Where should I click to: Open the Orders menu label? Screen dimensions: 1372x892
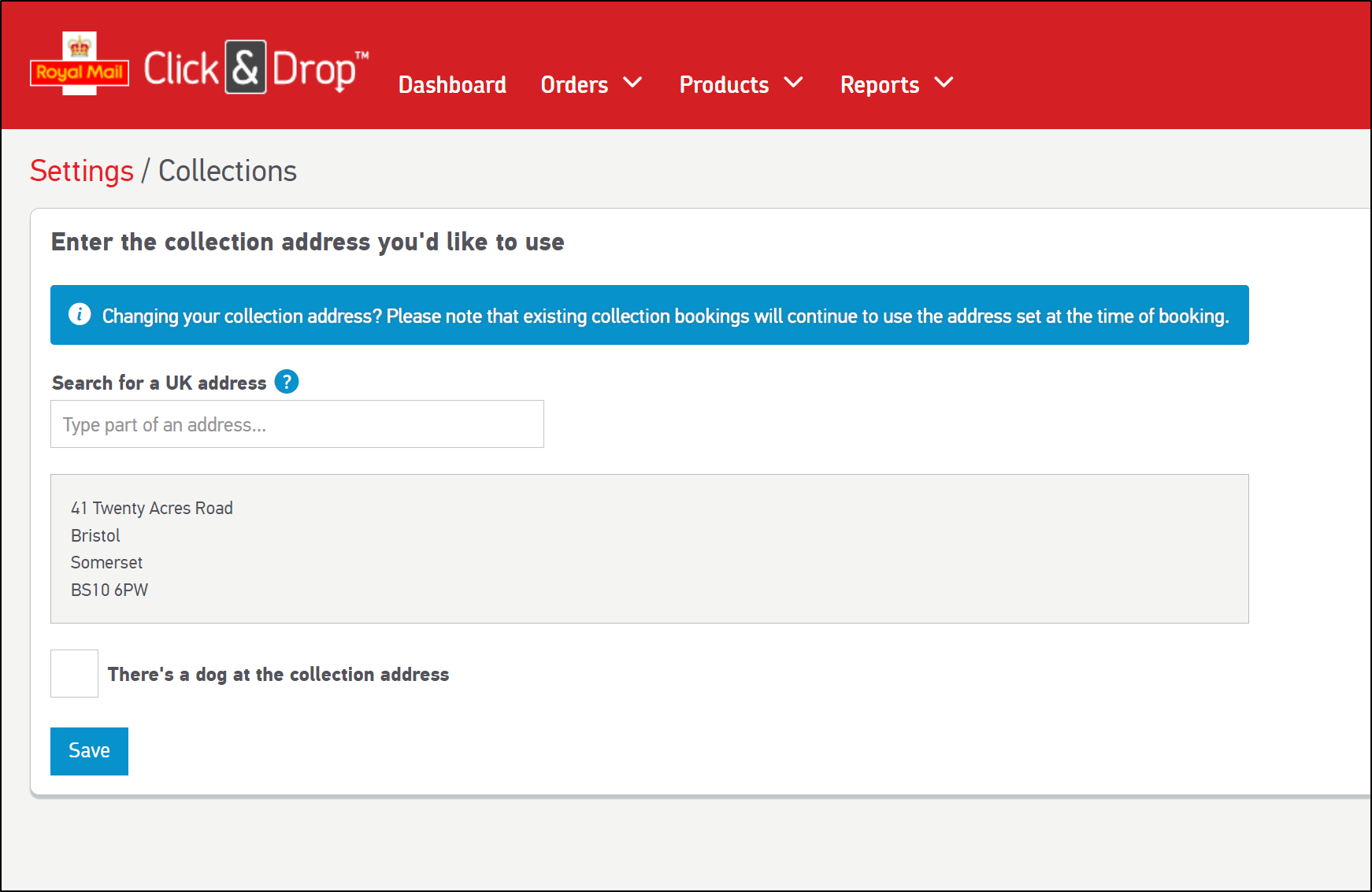point(574,85)
